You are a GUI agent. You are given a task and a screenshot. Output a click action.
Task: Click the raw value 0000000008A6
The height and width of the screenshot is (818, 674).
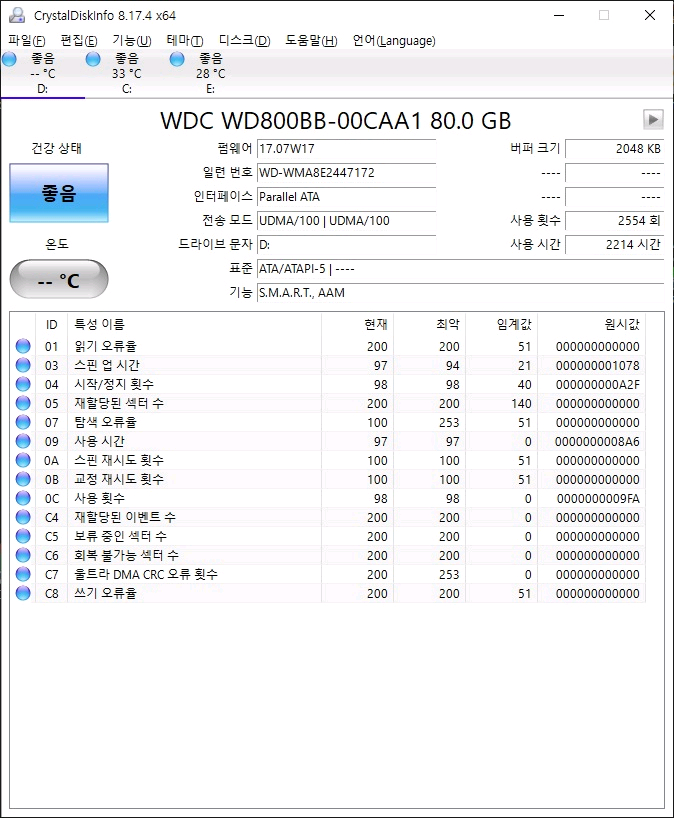point(597,441)
